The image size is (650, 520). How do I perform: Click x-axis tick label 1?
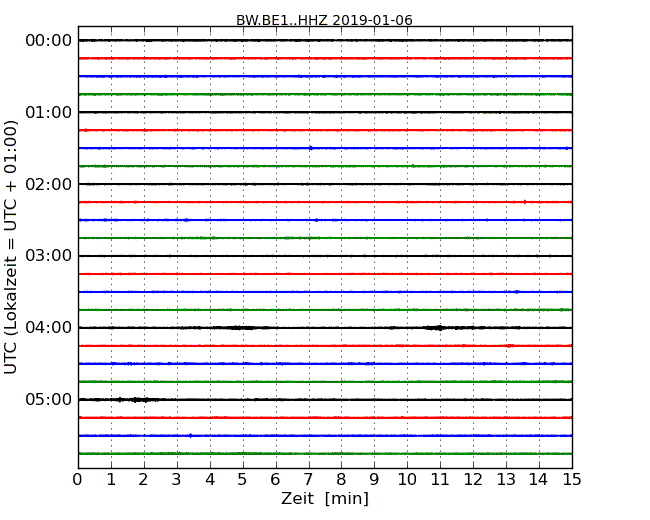tap(111, 480)
